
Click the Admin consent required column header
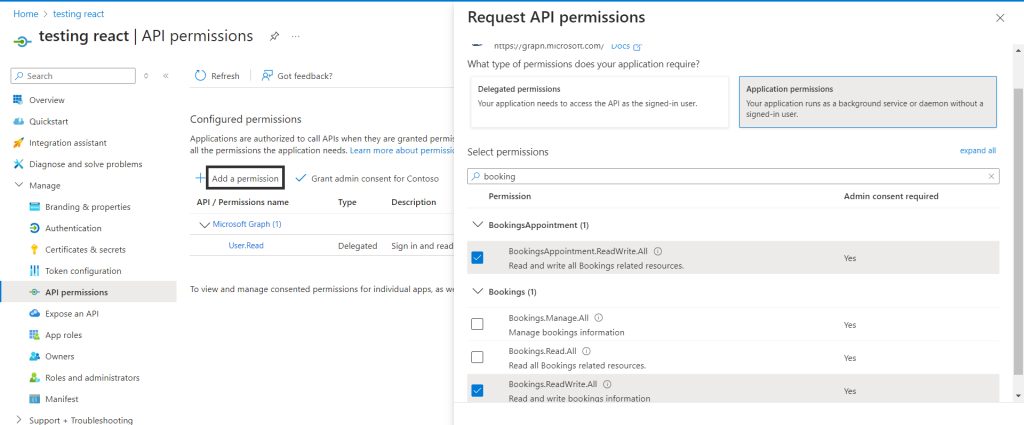coord(891,196)
